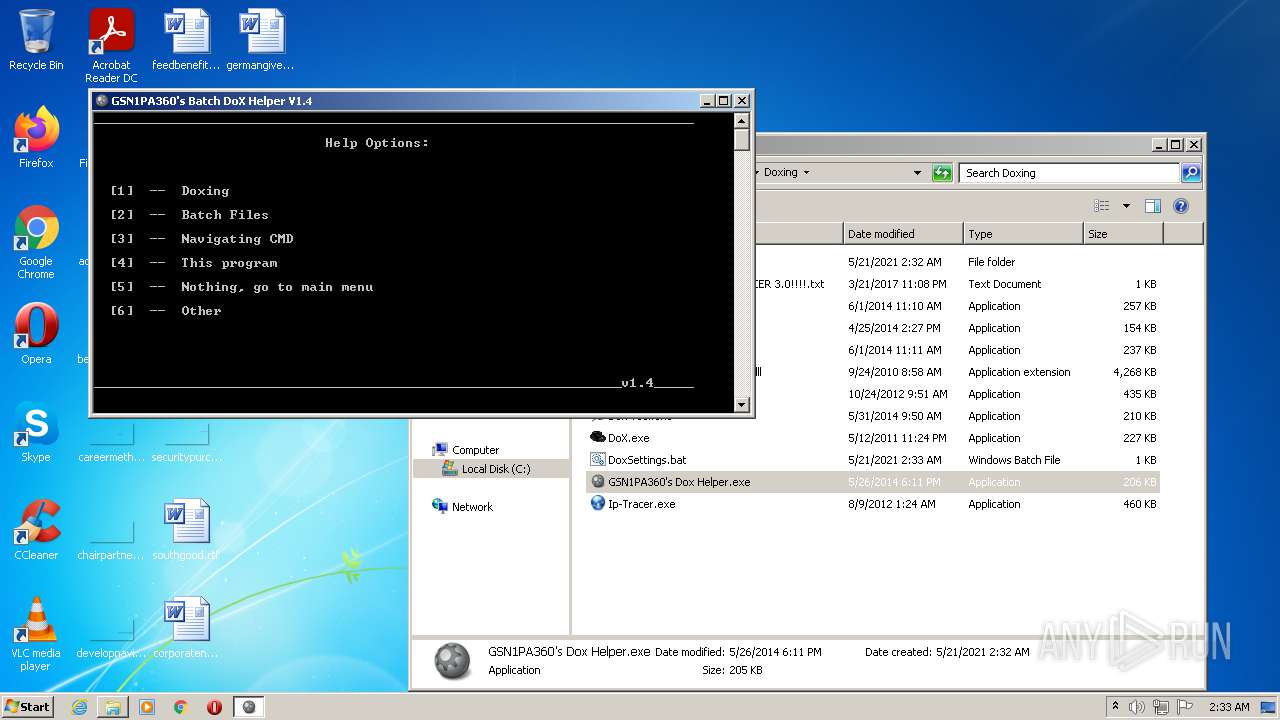Sort by Type column header
This screenshot has height=720, width=1280.
pyautogui.click(x=1023, y=234)
